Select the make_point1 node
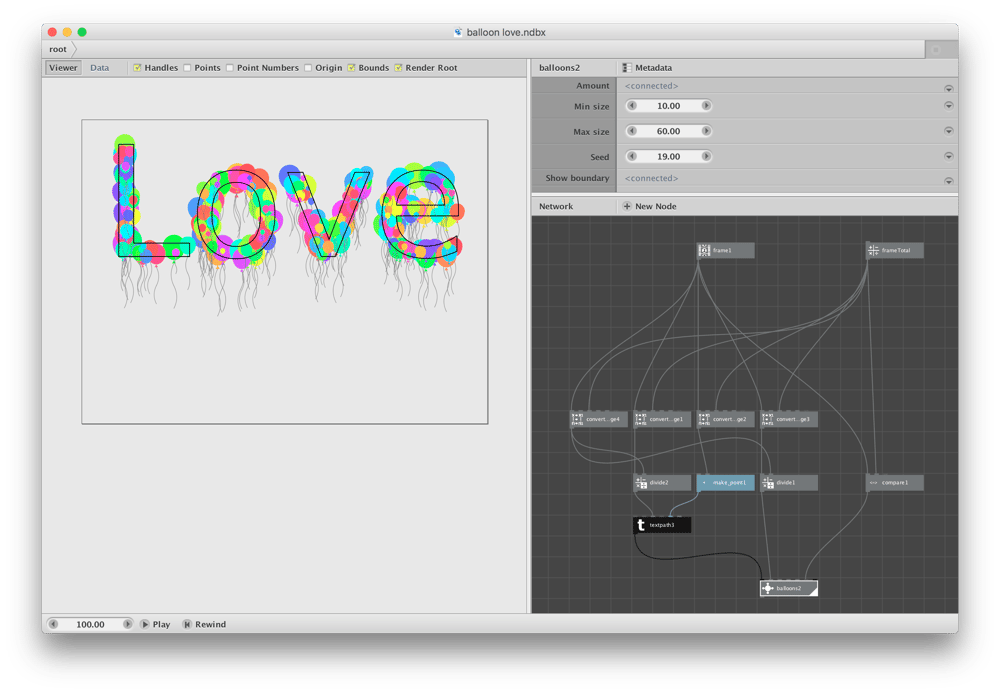The height and width of the screenshot is (693, 1000). (x=726, y=483)
